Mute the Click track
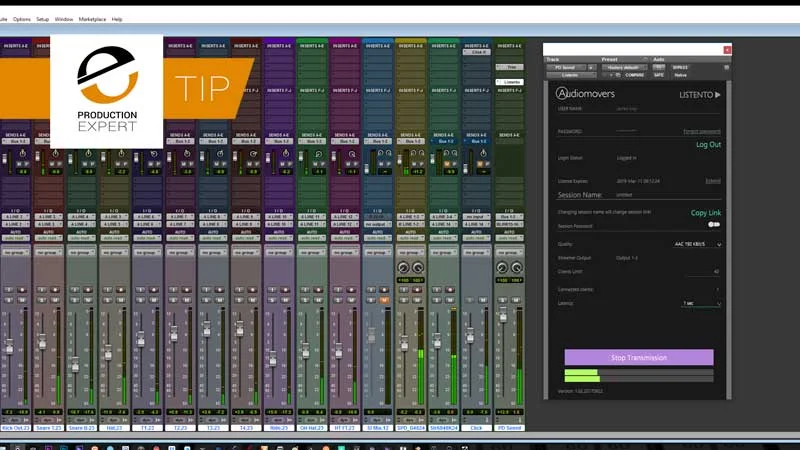Image resolution: width=800 pixels, height=450 pixels. (483, 300)
